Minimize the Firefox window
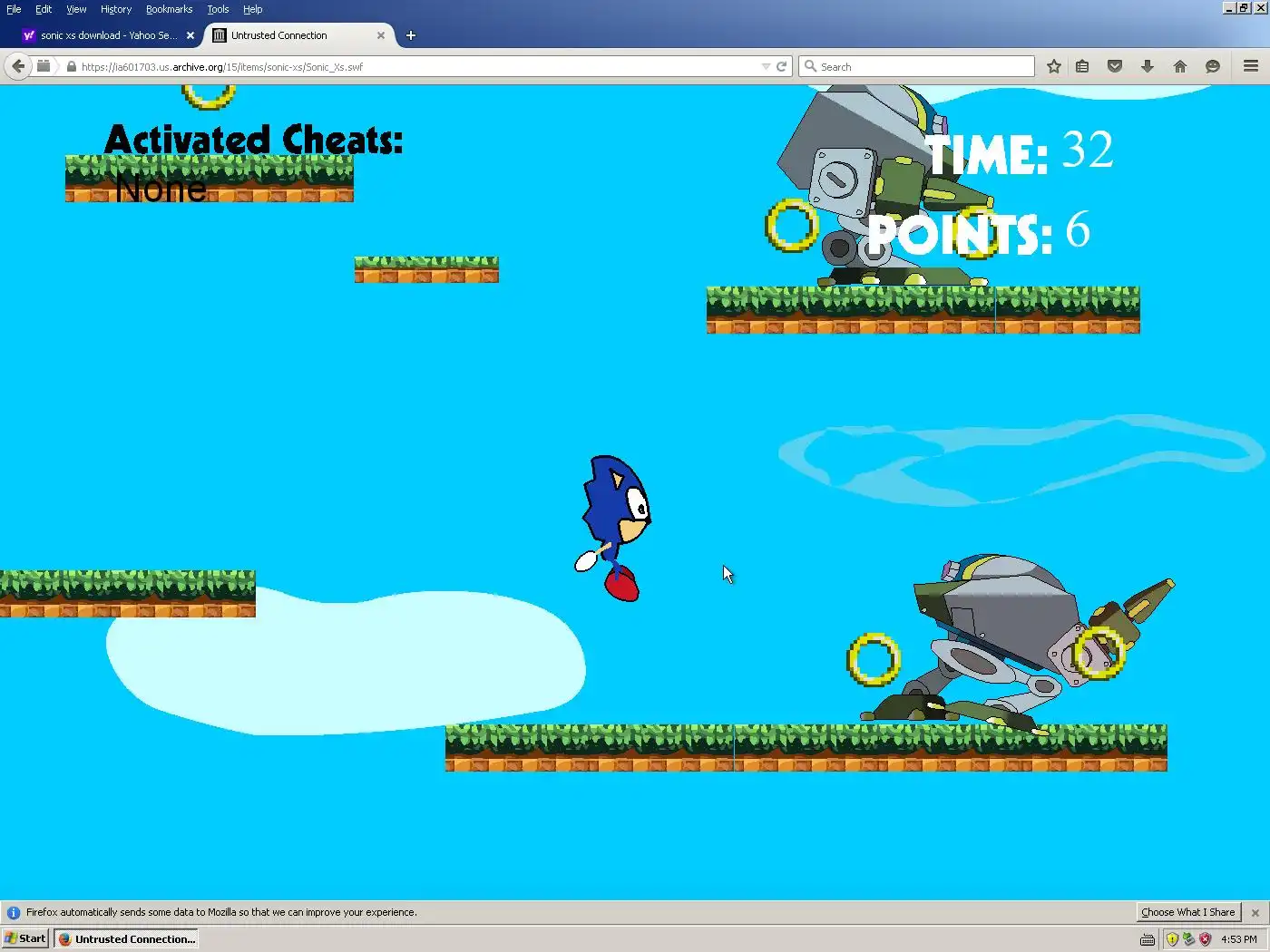This screenshot has width=1270, height=952. (x=1228, y=7)
